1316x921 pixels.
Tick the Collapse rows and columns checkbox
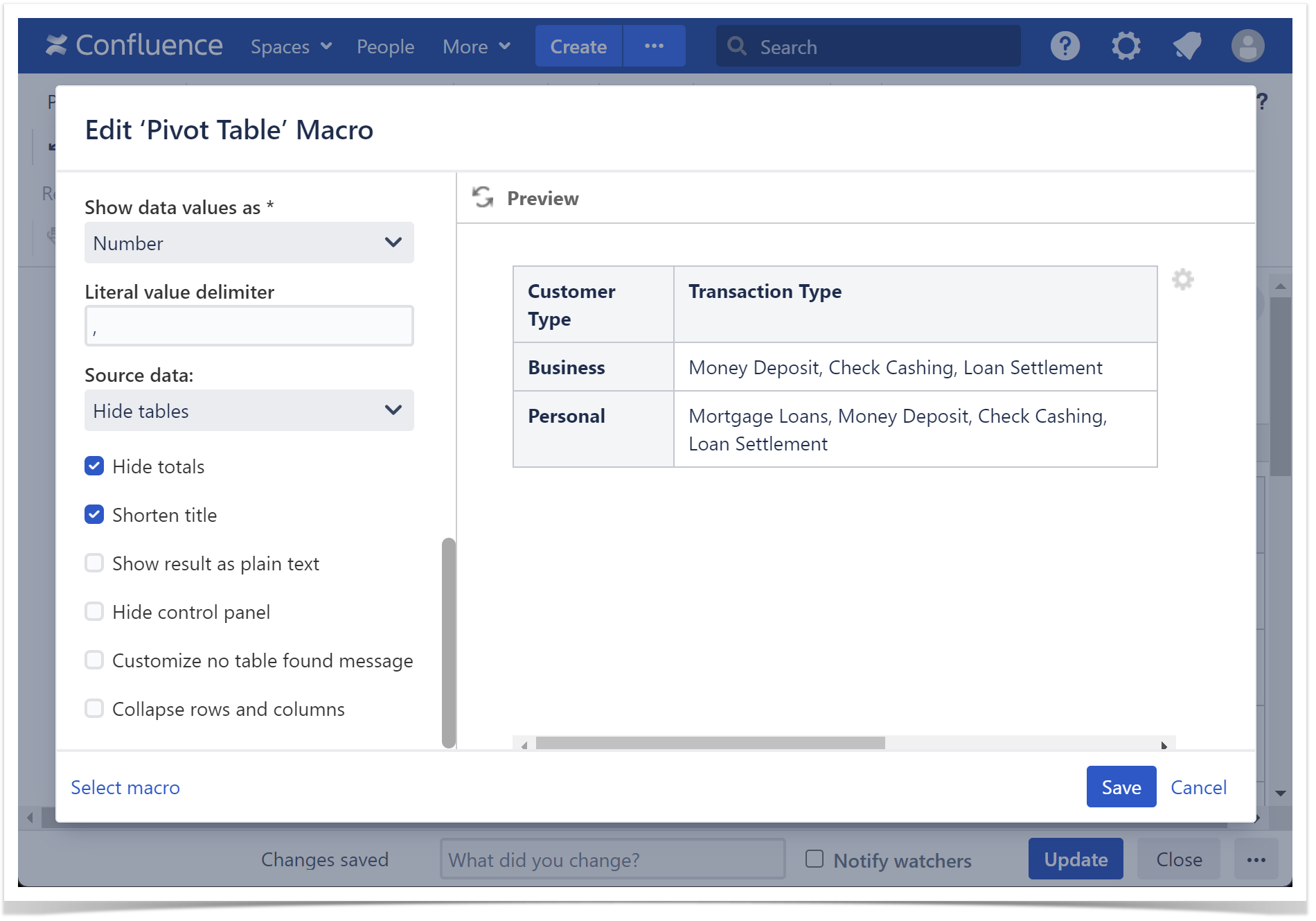pos(94,709)
